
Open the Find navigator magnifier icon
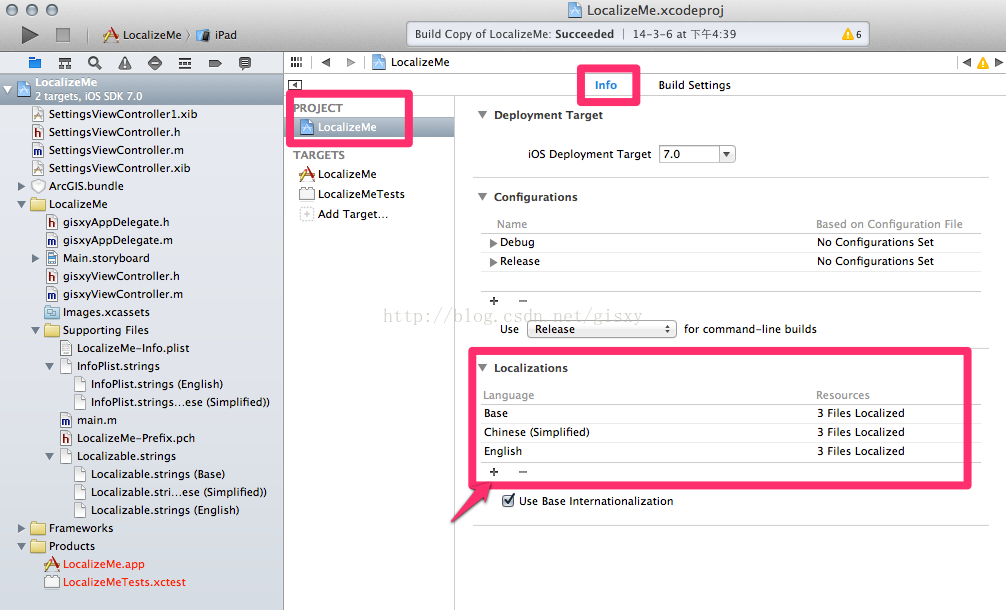(95, 63)
